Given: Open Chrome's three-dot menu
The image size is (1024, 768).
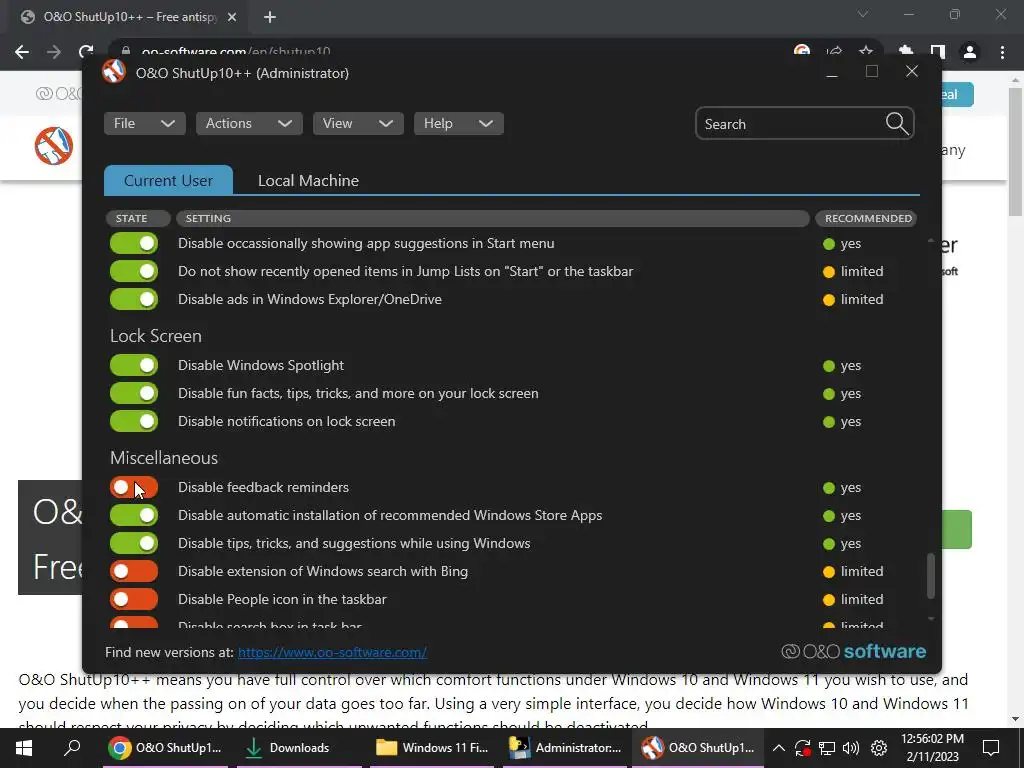Looking at the screenshot, I should [x=1002, y=52].
